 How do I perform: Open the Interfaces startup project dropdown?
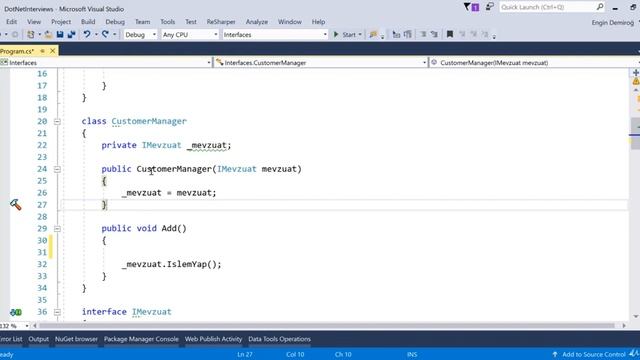[x=275, y=35]
